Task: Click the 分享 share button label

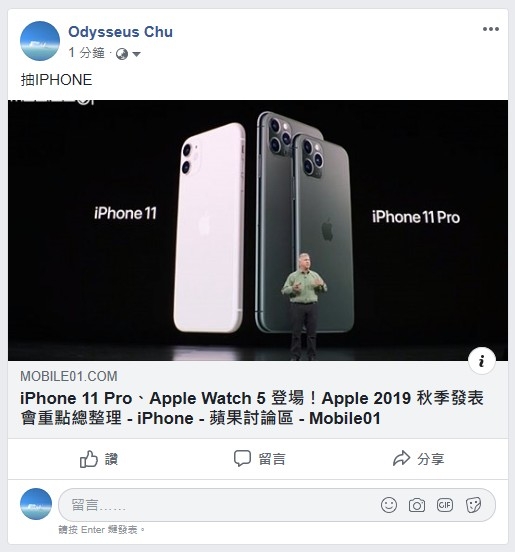Action: tap(431, 459)
